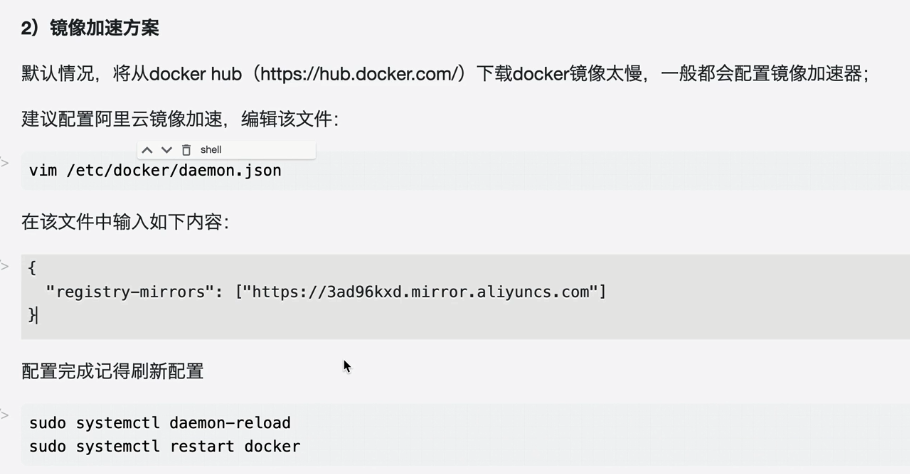The image size is (910, 474).
Task: Place cursor after the closing JSON brace
Action: (x=38, y=315)
